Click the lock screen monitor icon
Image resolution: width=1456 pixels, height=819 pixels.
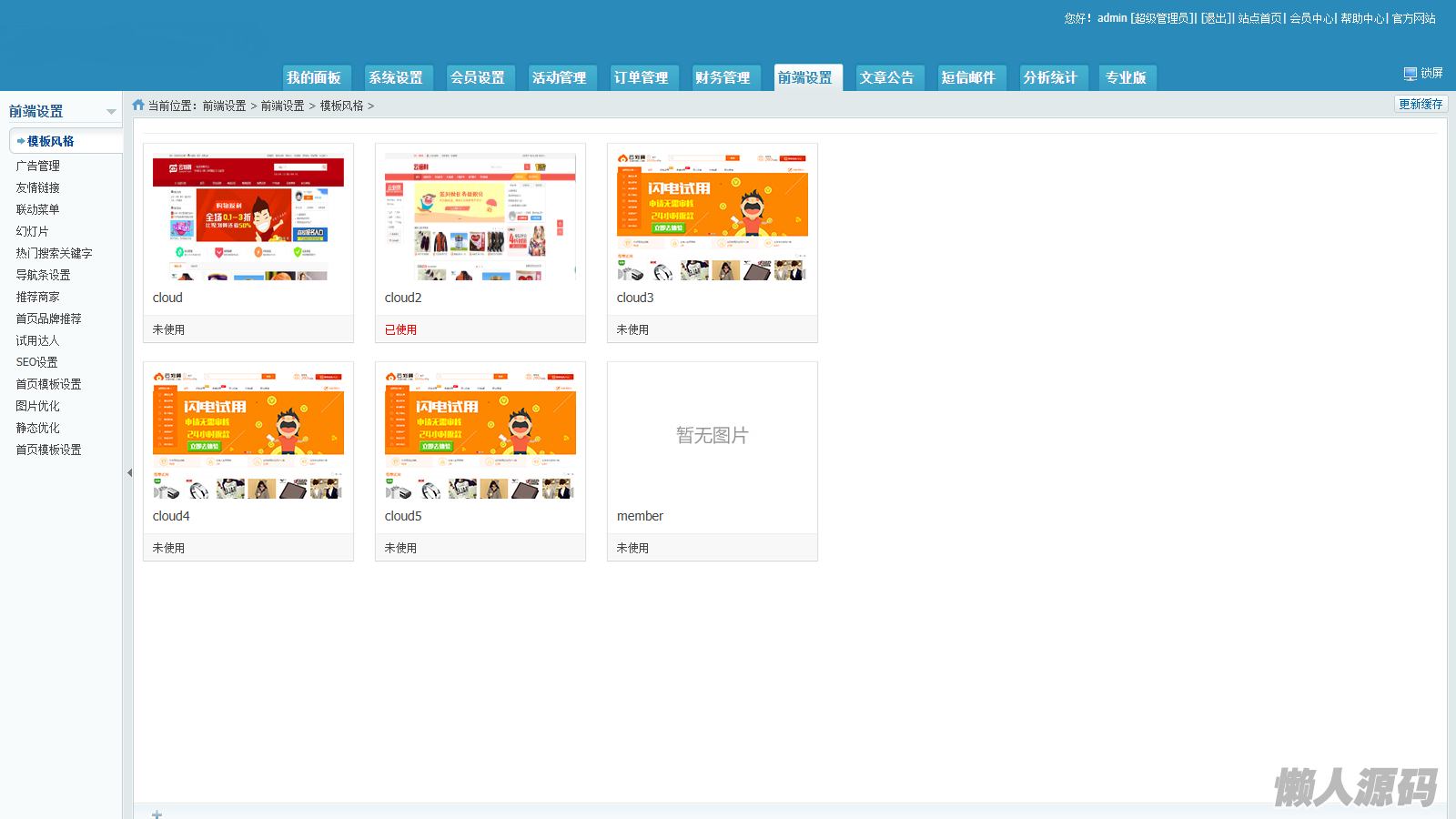coord(1410,74)
